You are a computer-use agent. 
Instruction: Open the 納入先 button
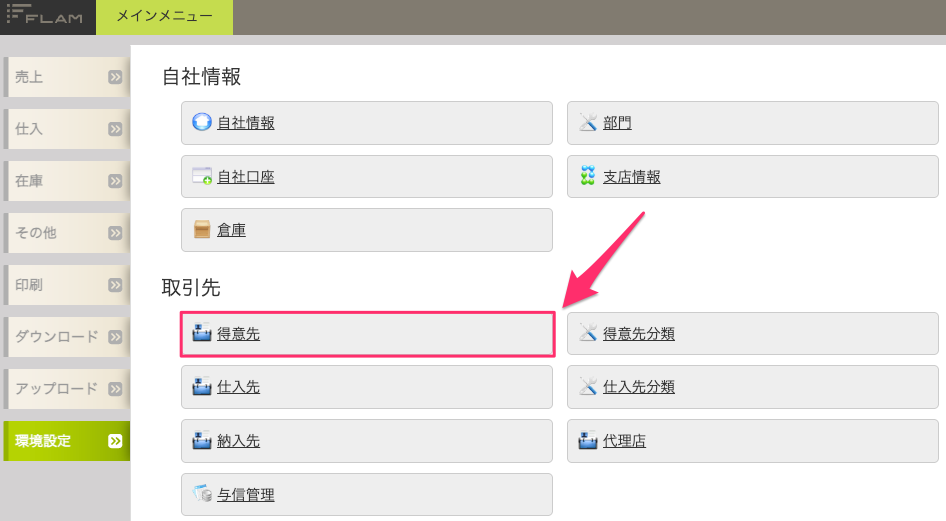[x=367, y=441]
